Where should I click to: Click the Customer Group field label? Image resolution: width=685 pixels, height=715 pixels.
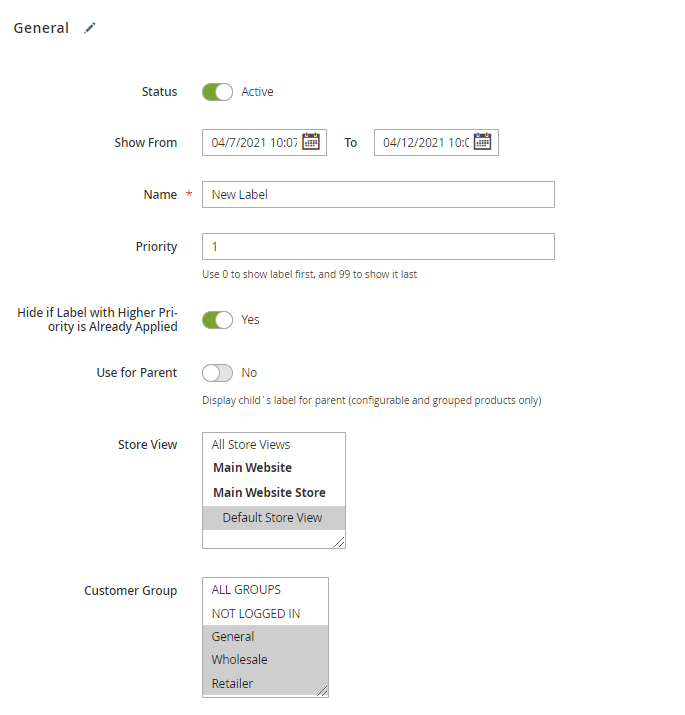(130, 591)
